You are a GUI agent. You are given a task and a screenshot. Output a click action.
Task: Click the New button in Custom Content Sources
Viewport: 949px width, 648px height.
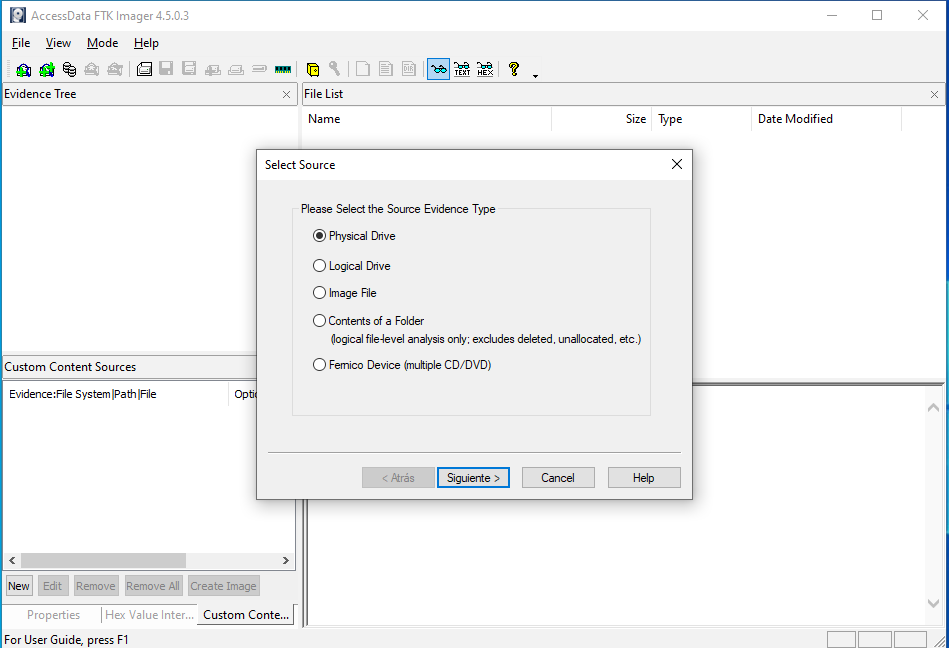pos(19,586)
